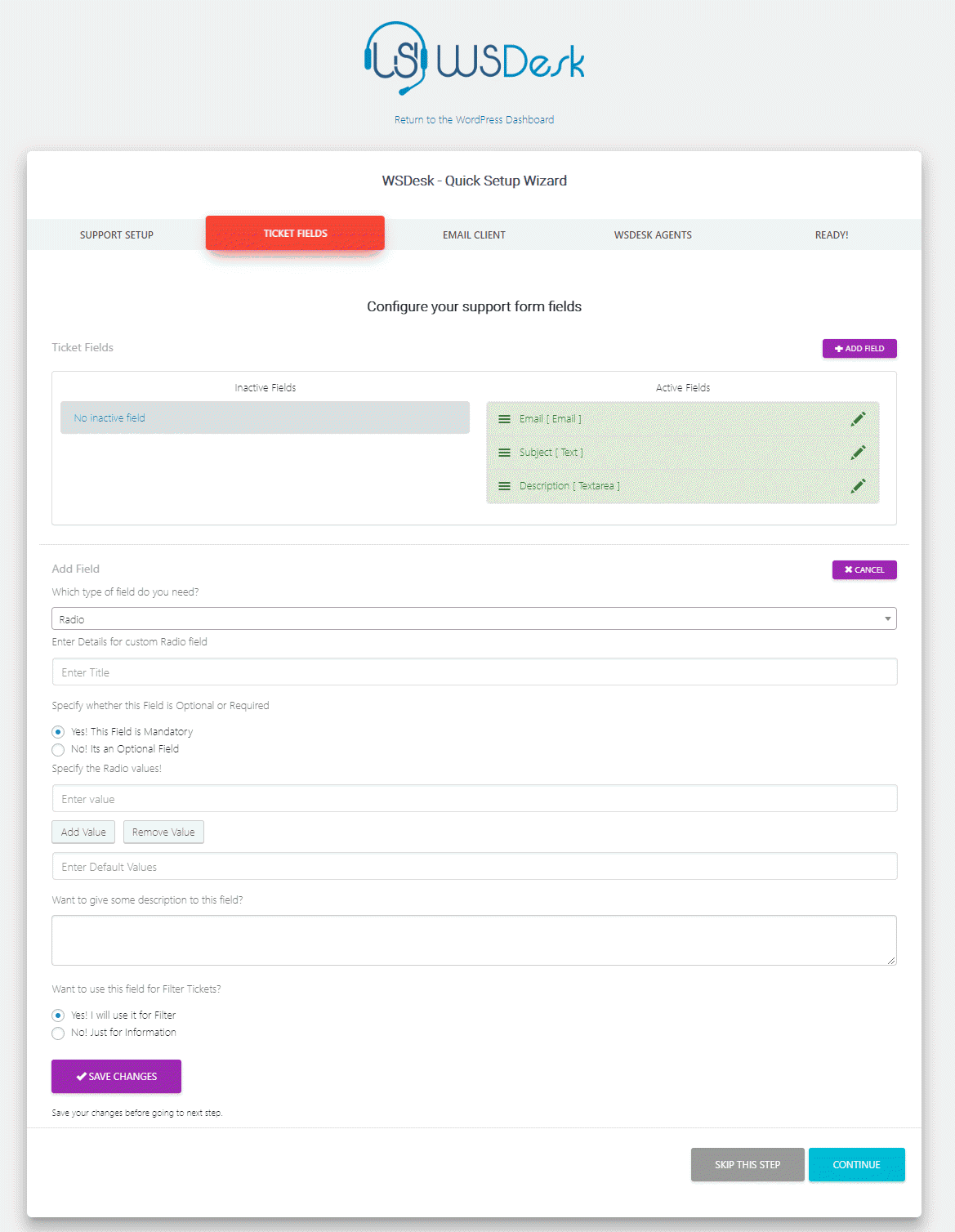Click the hamburger handle beside Description

coord(504,486)
